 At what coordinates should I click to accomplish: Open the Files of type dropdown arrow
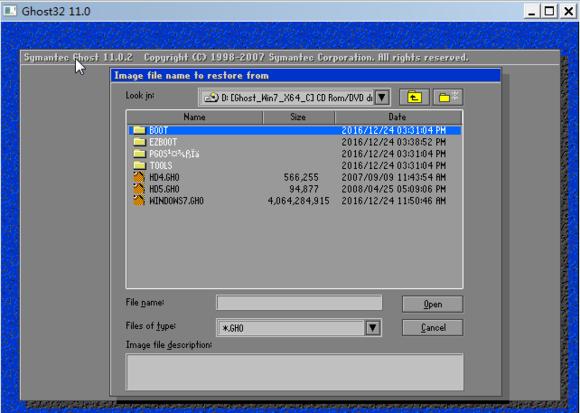pyautogui.click(x=372, y=328)
